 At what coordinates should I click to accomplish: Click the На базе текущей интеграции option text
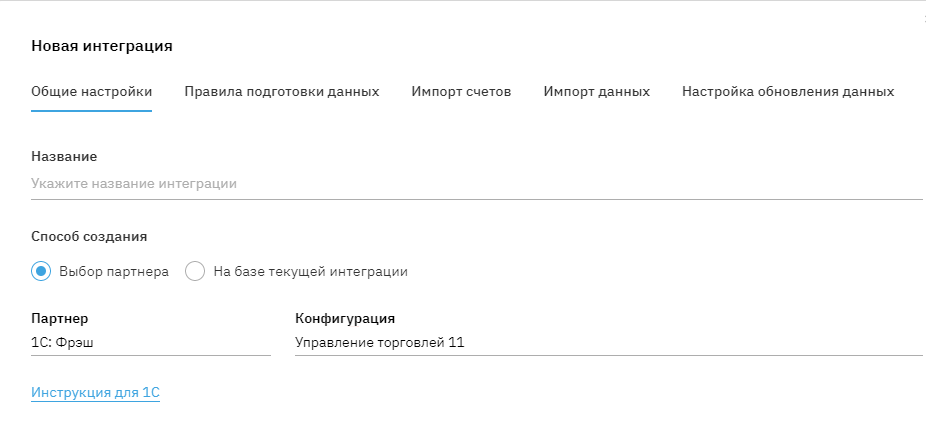(x=310, y=271)
